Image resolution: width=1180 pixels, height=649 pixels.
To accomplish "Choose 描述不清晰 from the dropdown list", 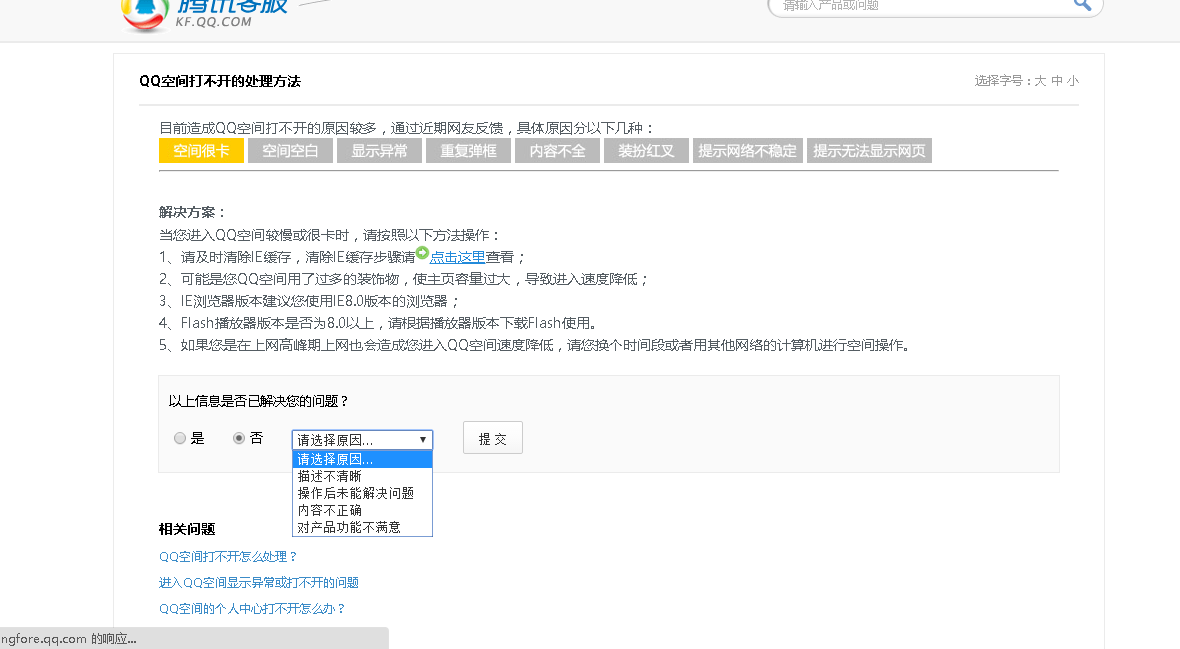I will 362,476.
